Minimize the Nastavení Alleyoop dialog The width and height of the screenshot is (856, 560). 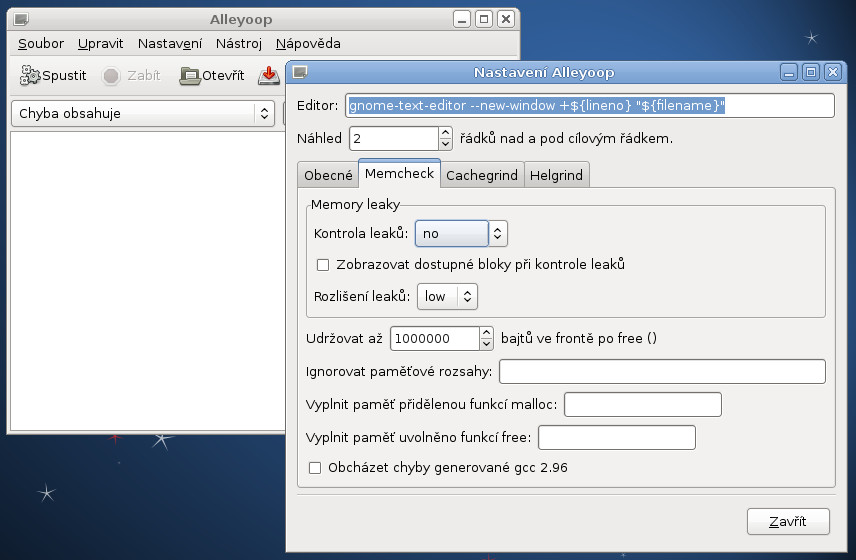[x=789, y=72]
